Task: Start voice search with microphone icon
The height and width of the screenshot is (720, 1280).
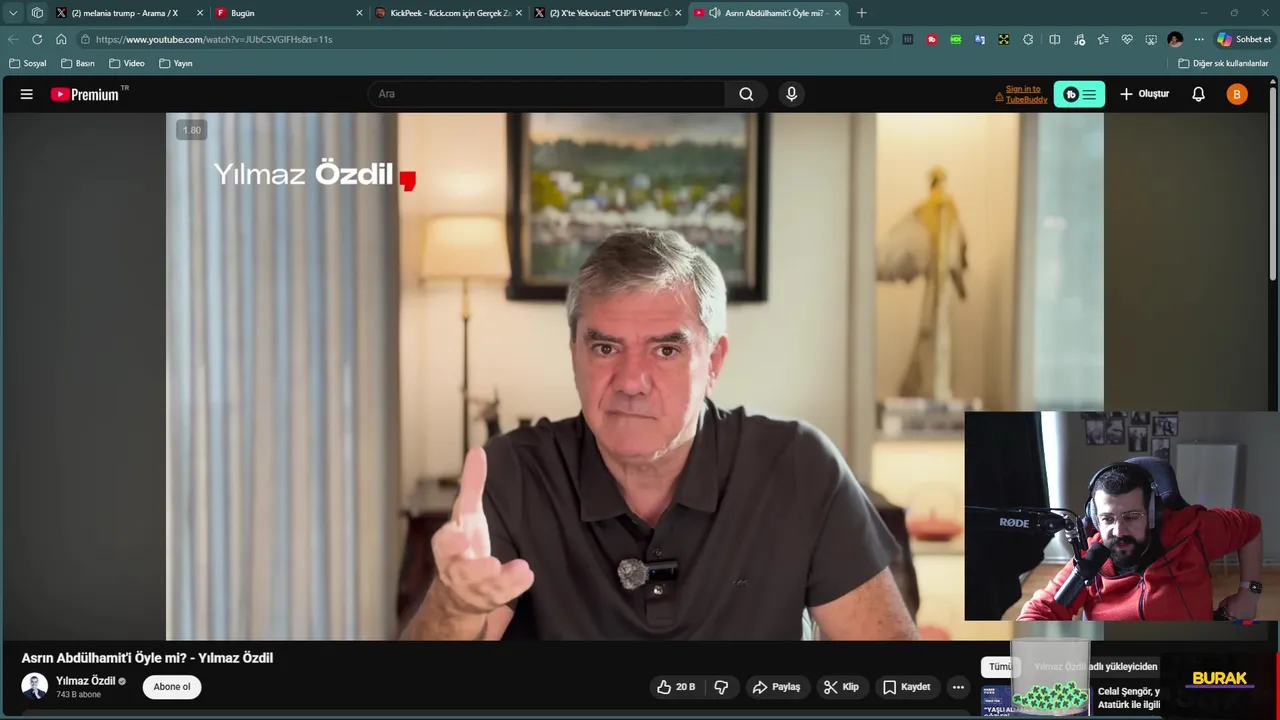Action: [x=791, y=94]
